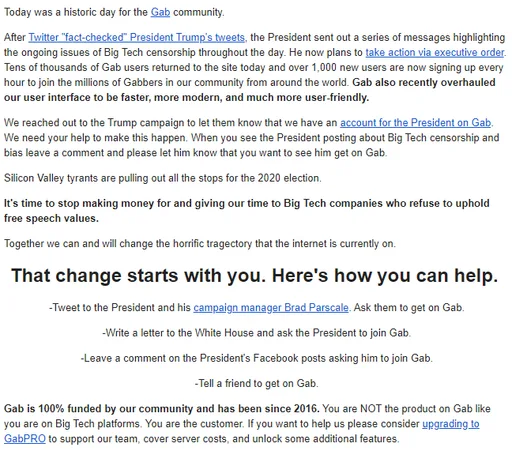The height and width of the screenshot is (450, 512).
Task: Click the "Write a letter to the White House" line
Action: [256, 333]
